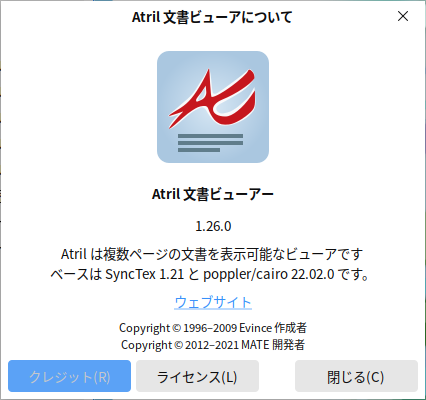Image resolution: width=426 pixels, height=400 pixels.
Task: Click the Atril 文書ビューアについて title bar text
Action: click(212, 17)
